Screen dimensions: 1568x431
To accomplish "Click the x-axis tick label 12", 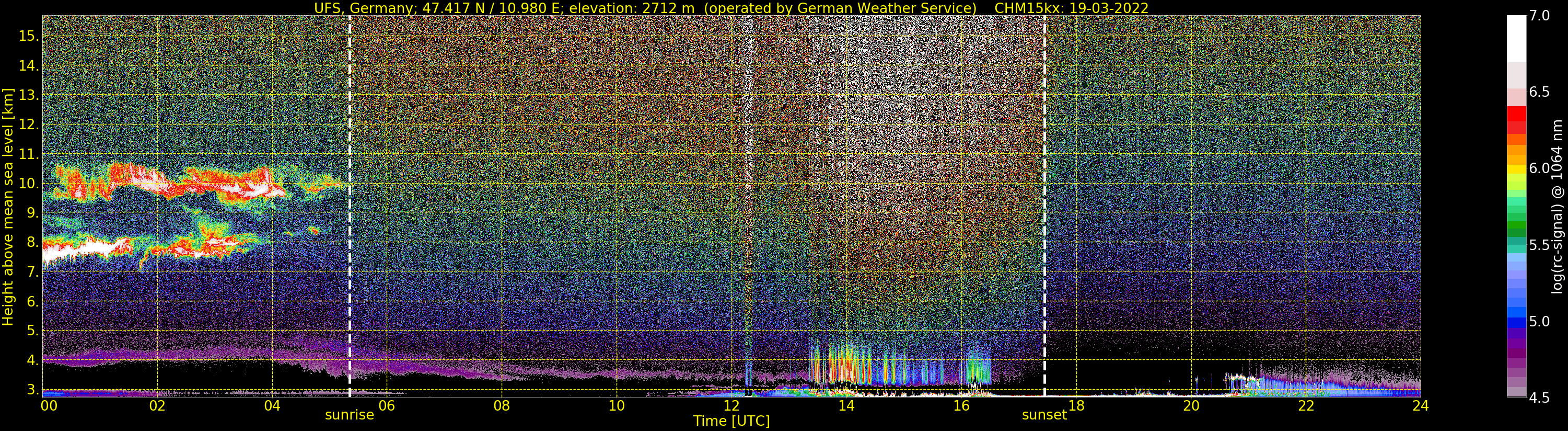I will coord(731,406).
